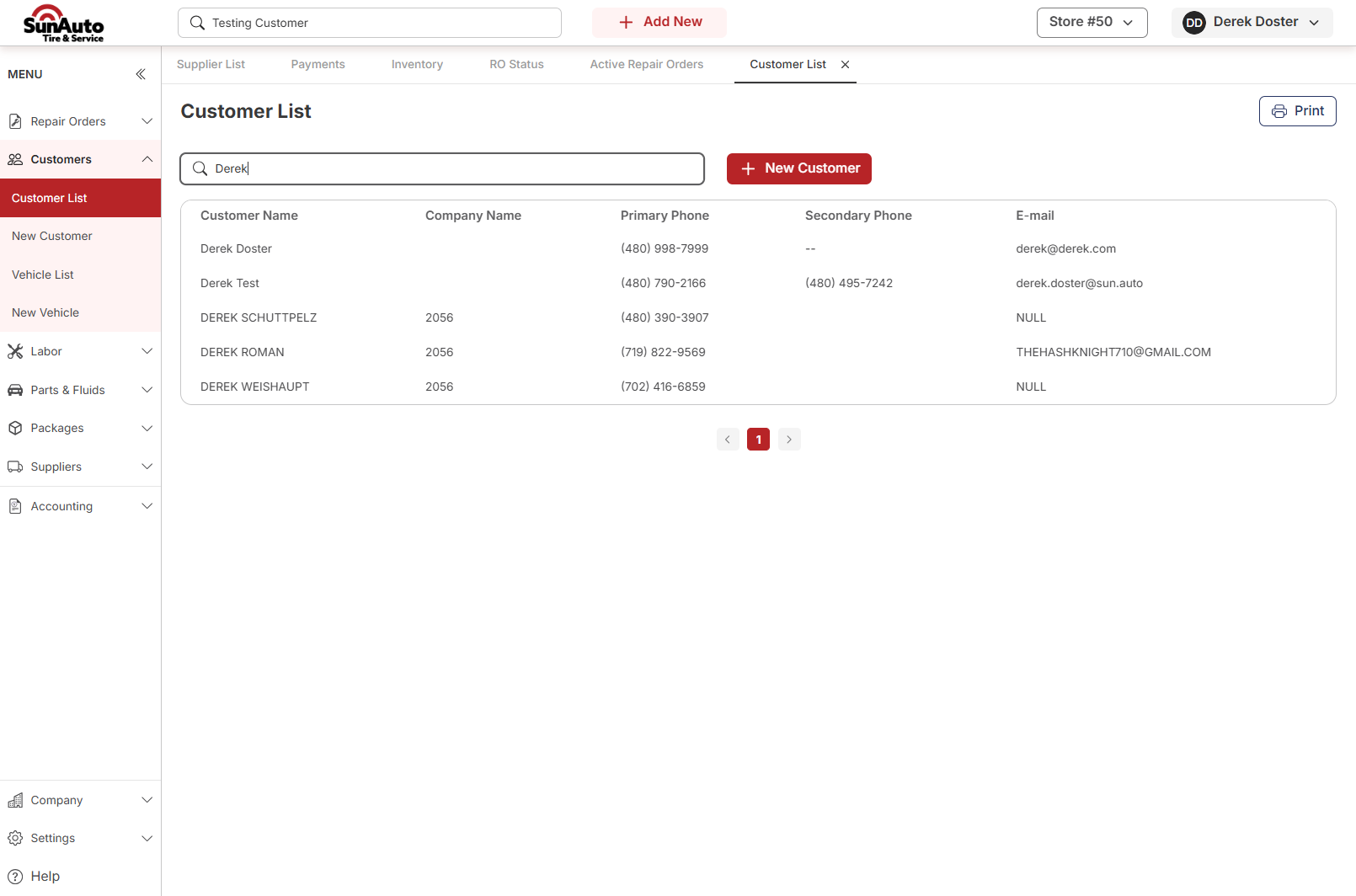Expand the Parts & Fluids chevron
The height and width of the screenshot is (896, 1356).
[x=147, y=390]
